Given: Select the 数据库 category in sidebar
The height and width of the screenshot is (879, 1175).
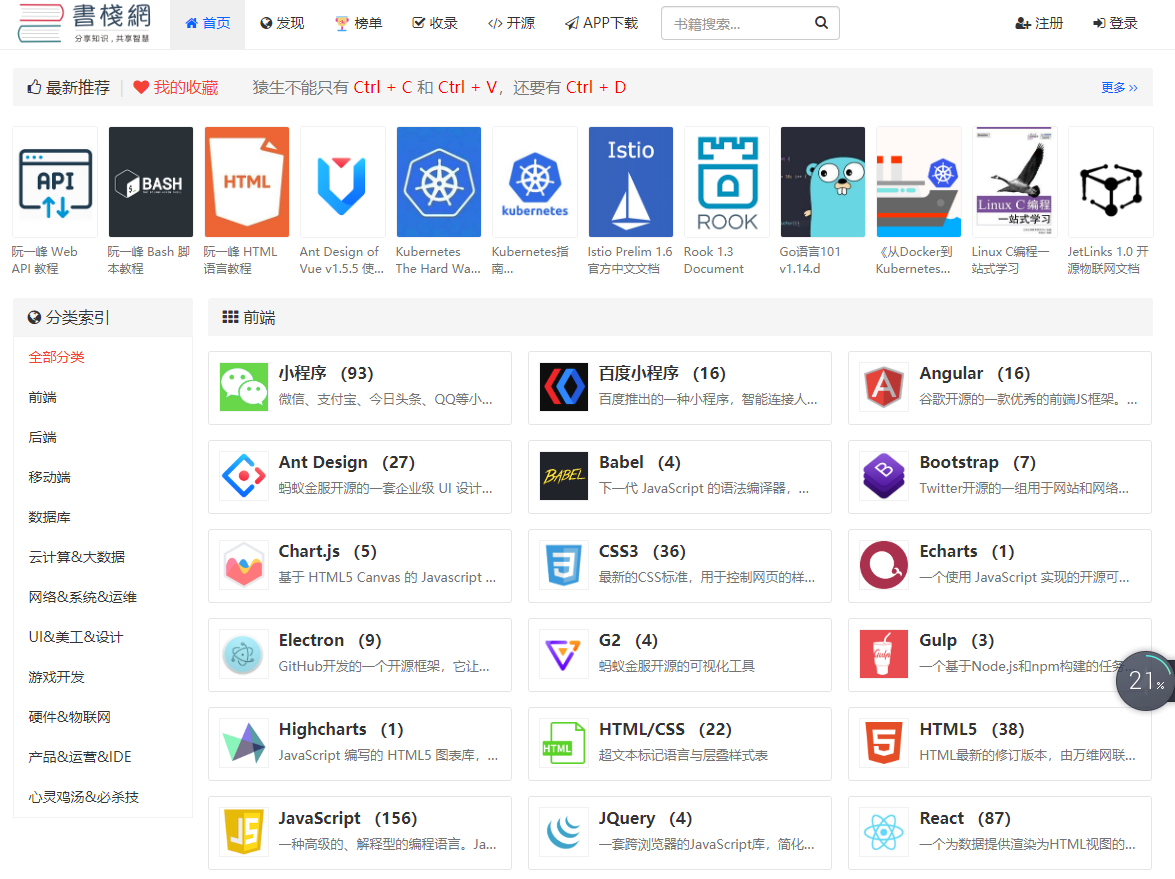Looking at the screenshot, I should tap(49, 517).
